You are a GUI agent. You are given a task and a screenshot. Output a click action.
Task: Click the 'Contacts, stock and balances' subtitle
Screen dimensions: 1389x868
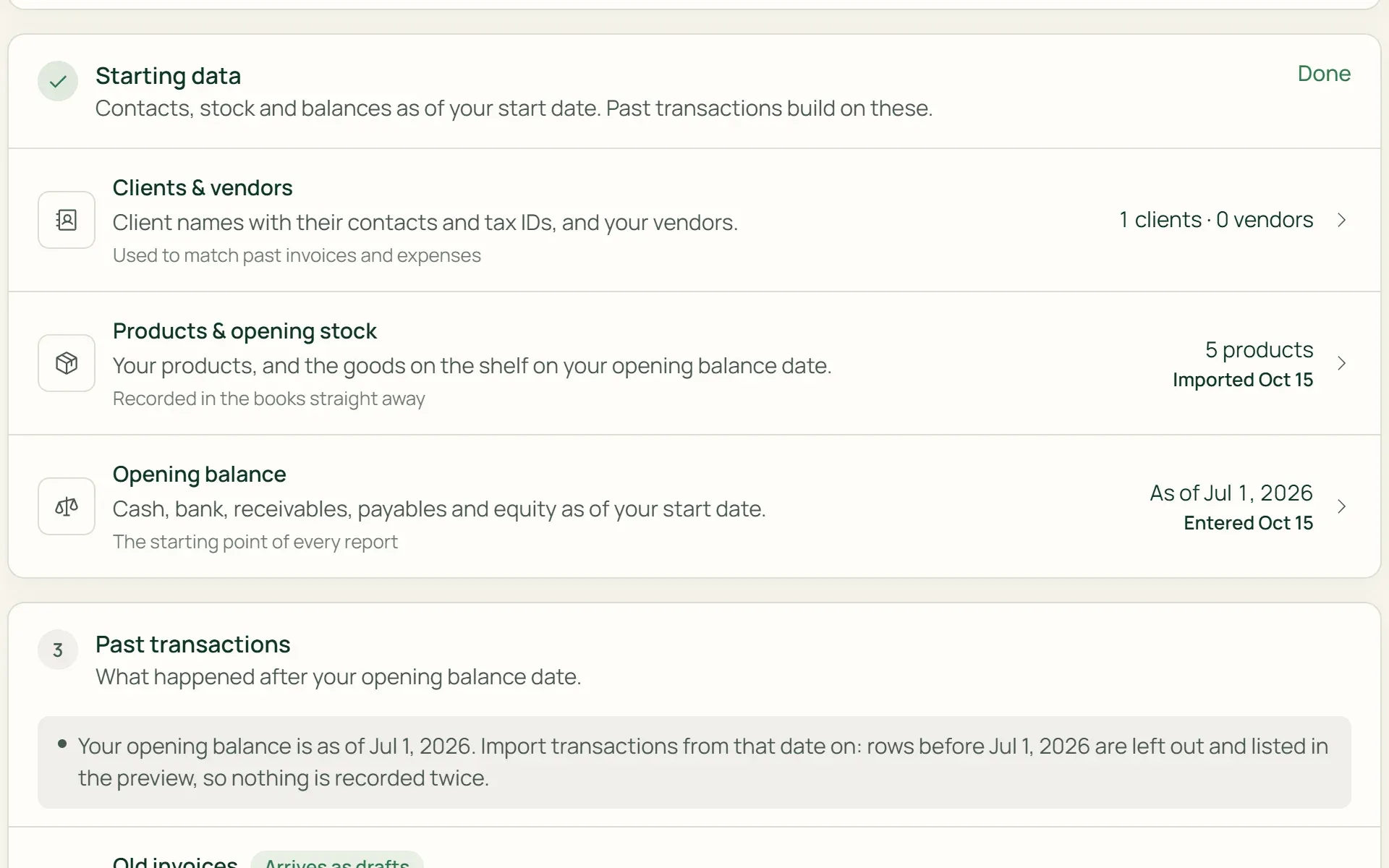coord(514,109)
